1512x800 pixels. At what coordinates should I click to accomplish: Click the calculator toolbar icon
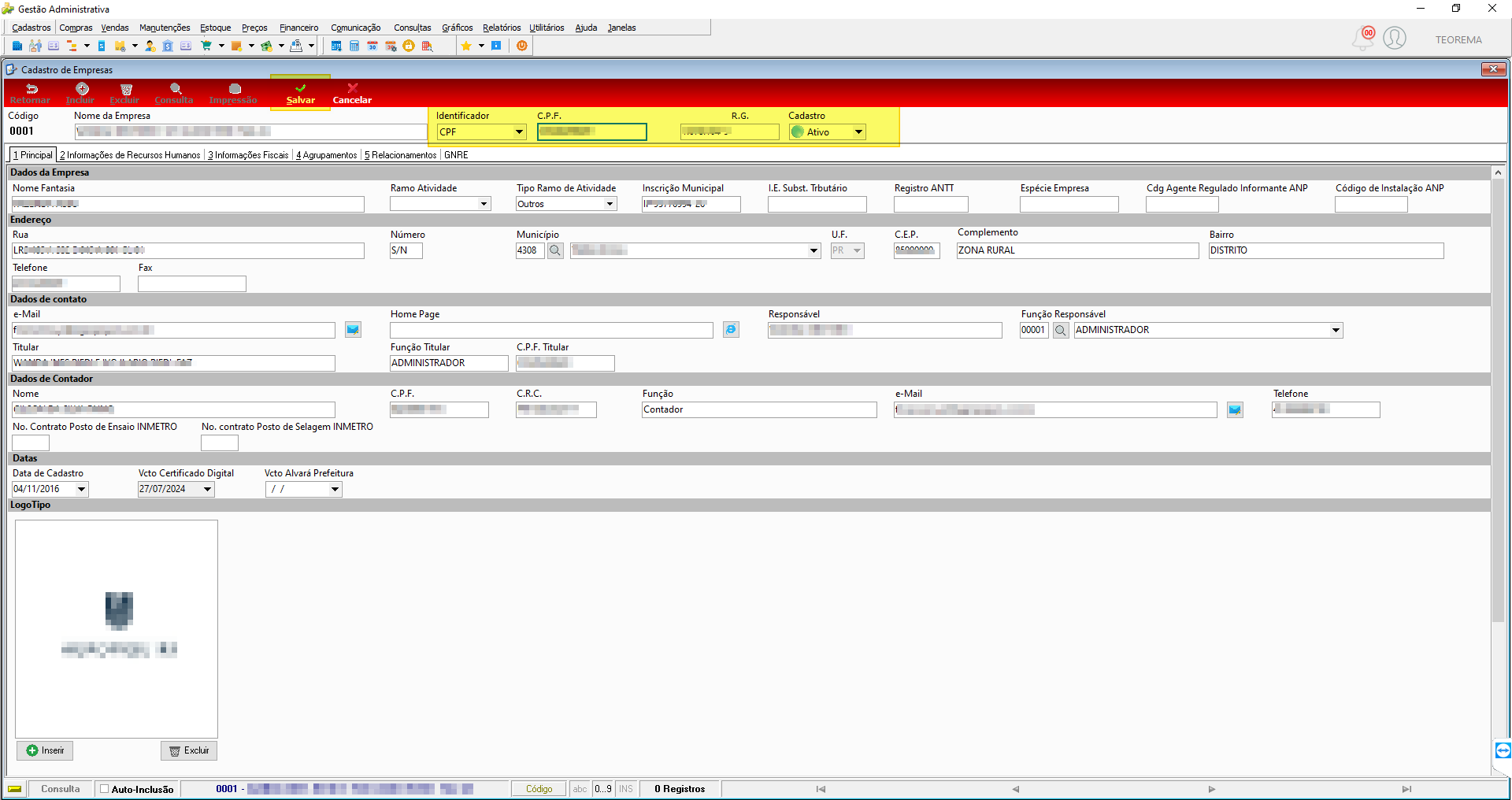[354, 46]
